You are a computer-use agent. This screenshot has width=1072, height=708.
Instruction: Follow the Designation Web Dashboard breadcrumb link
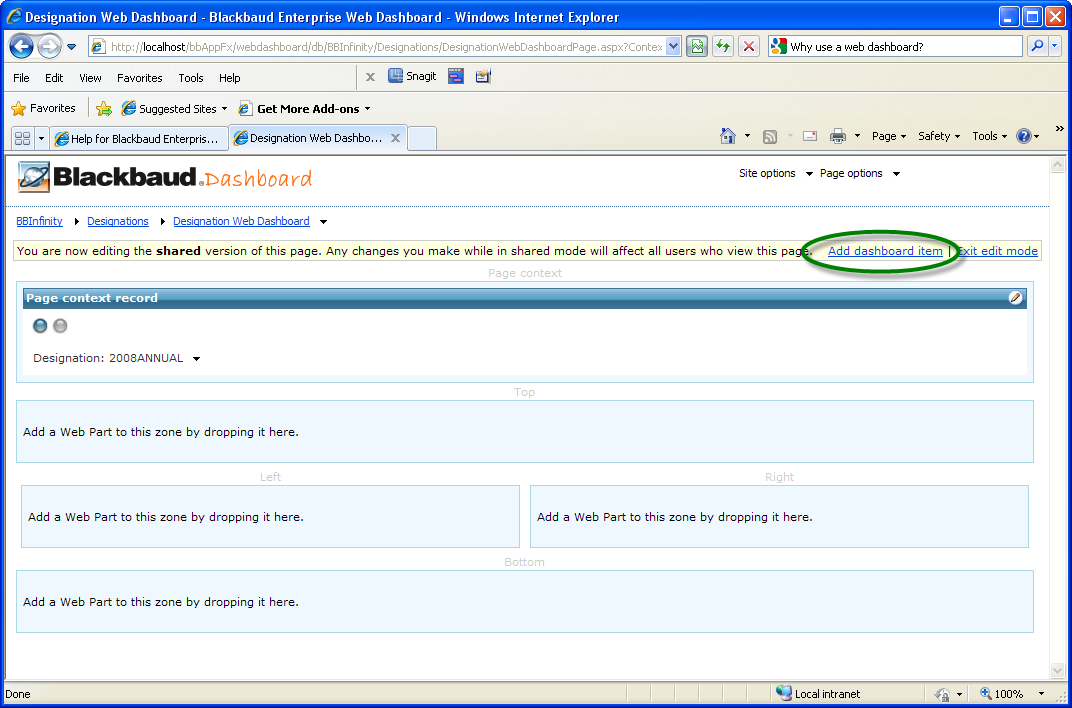(241, 221)
